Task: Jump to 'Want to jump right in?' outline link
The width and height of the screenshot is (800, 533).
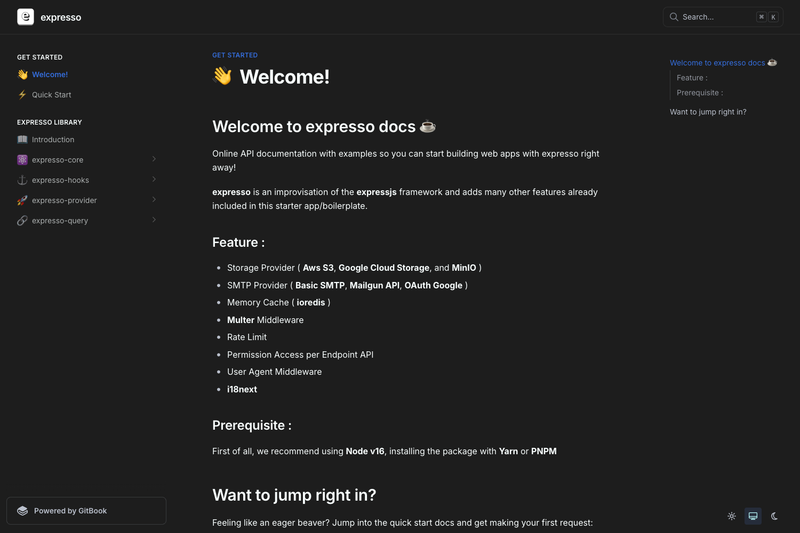Action: [x=708, y=112]
